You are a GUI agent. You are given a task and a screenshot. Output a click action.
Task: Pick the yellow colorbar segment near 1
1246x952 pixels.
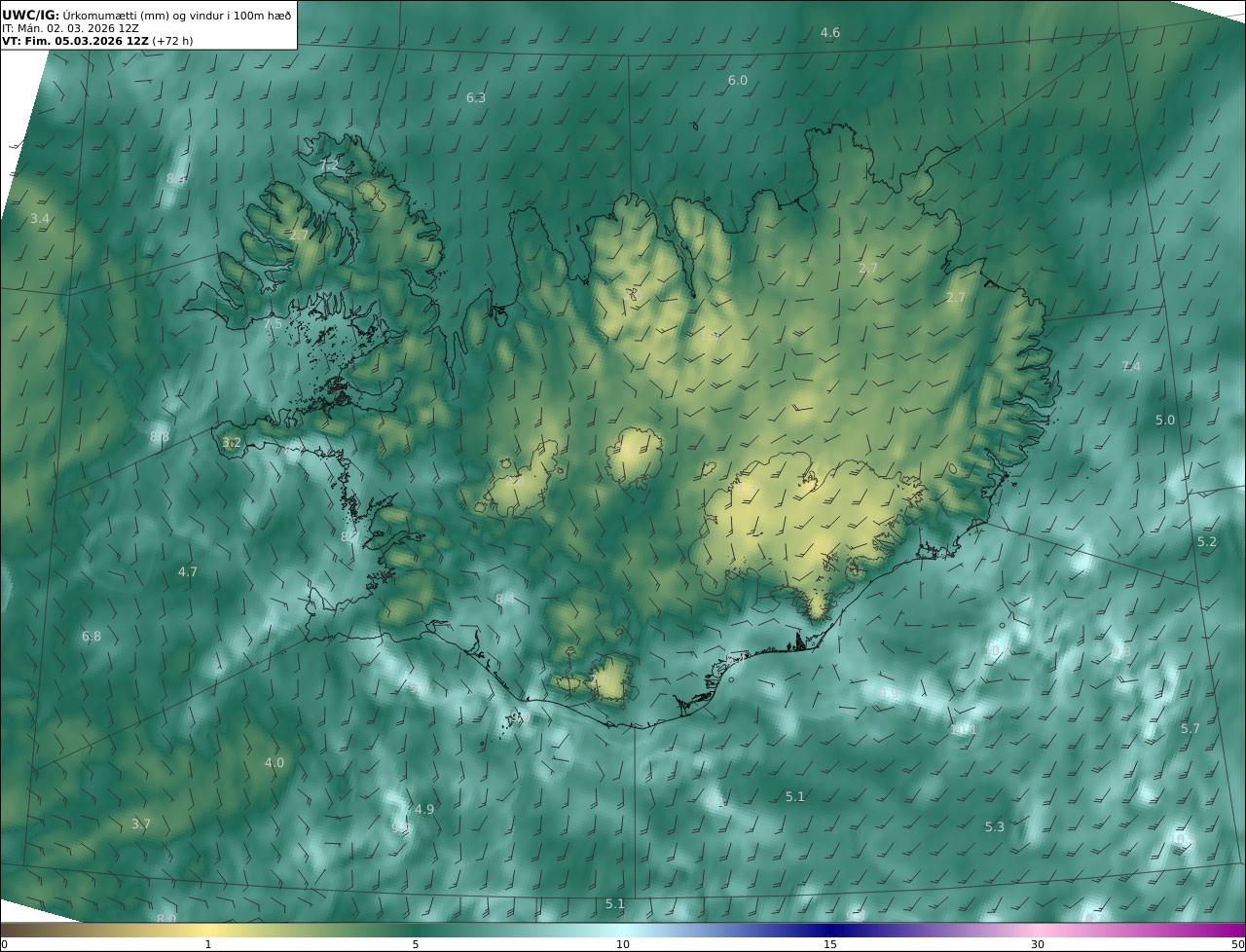coord(208,930)
